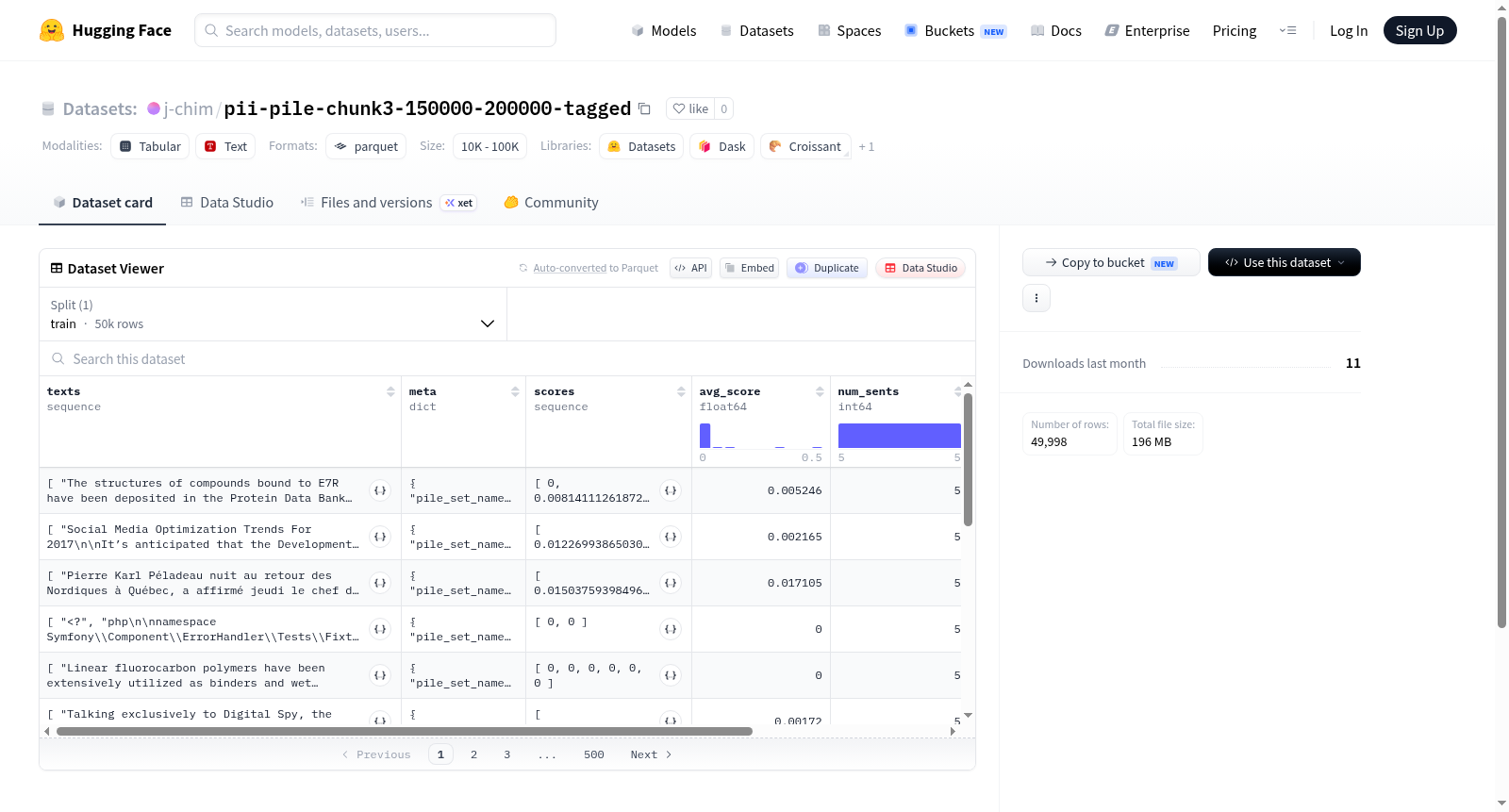Go to page 3 of the table

507,754
